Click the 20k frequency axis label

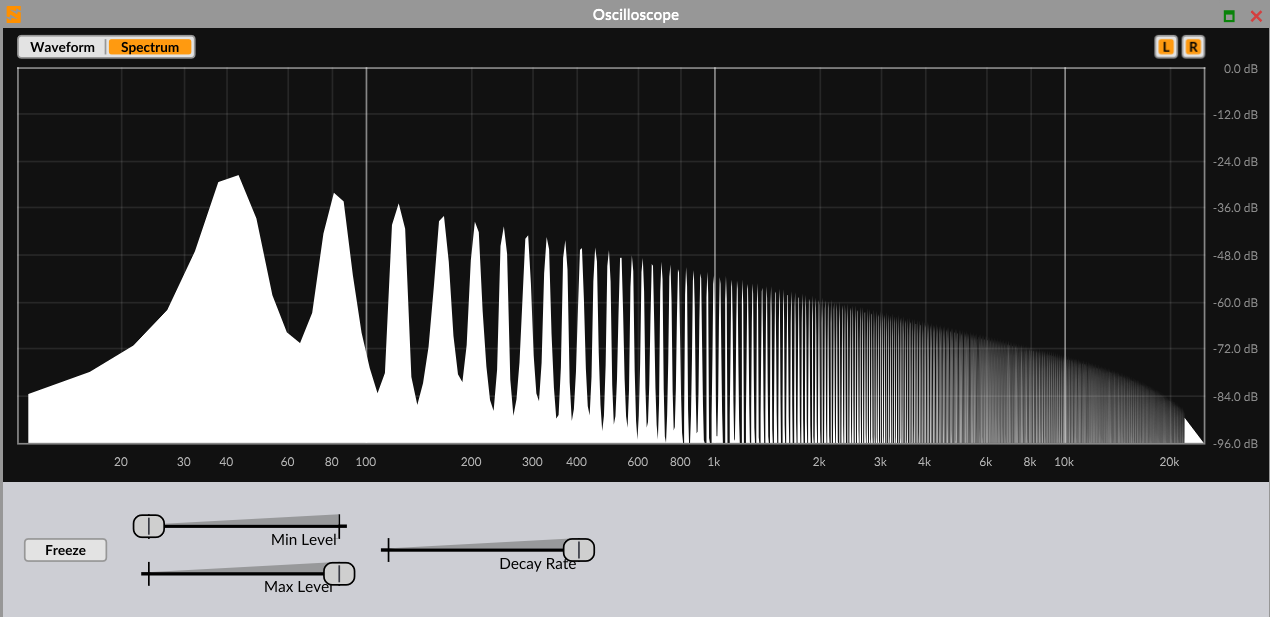point(1169,462)
